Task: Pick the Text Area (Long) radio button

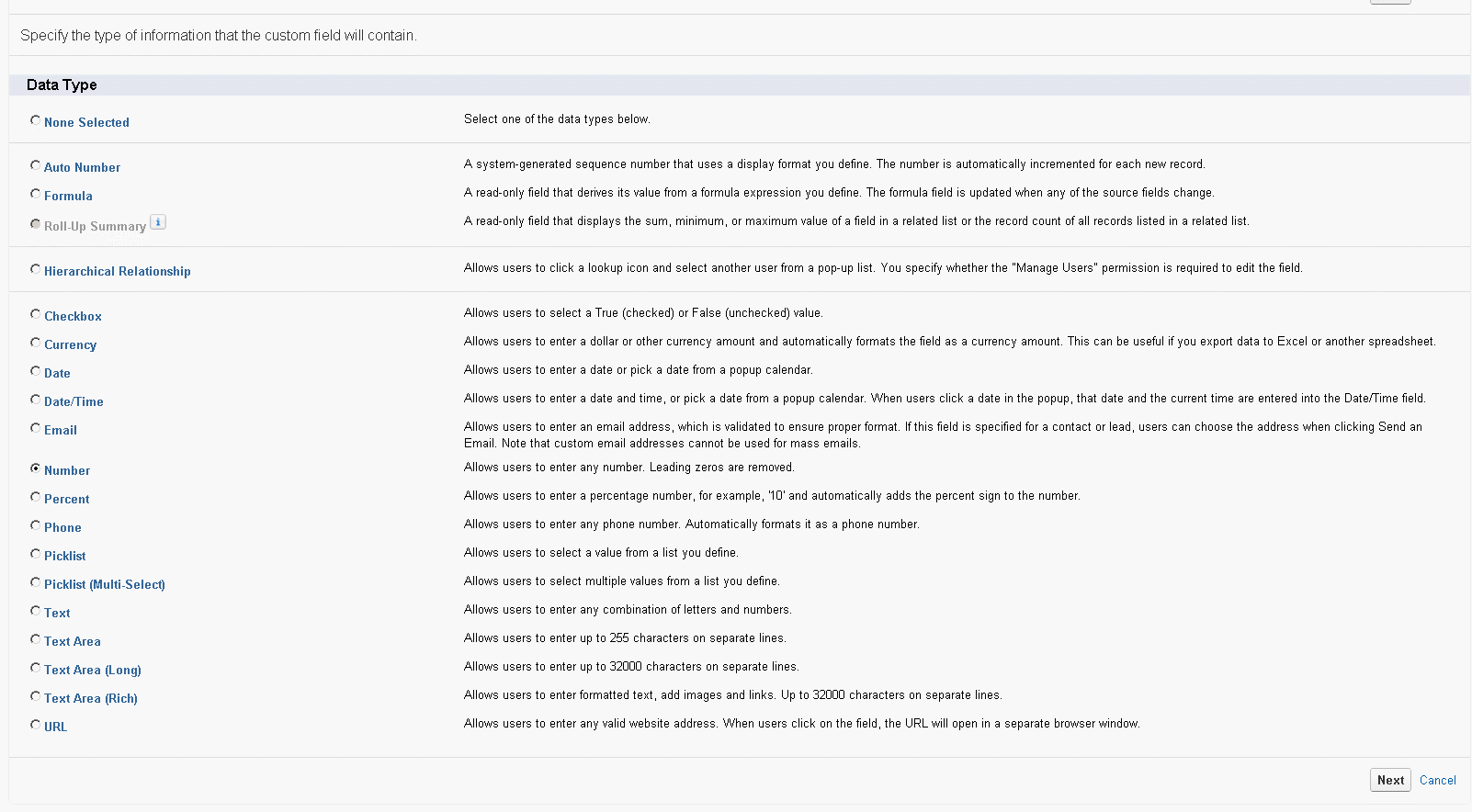Action: [x=35, y=668]
